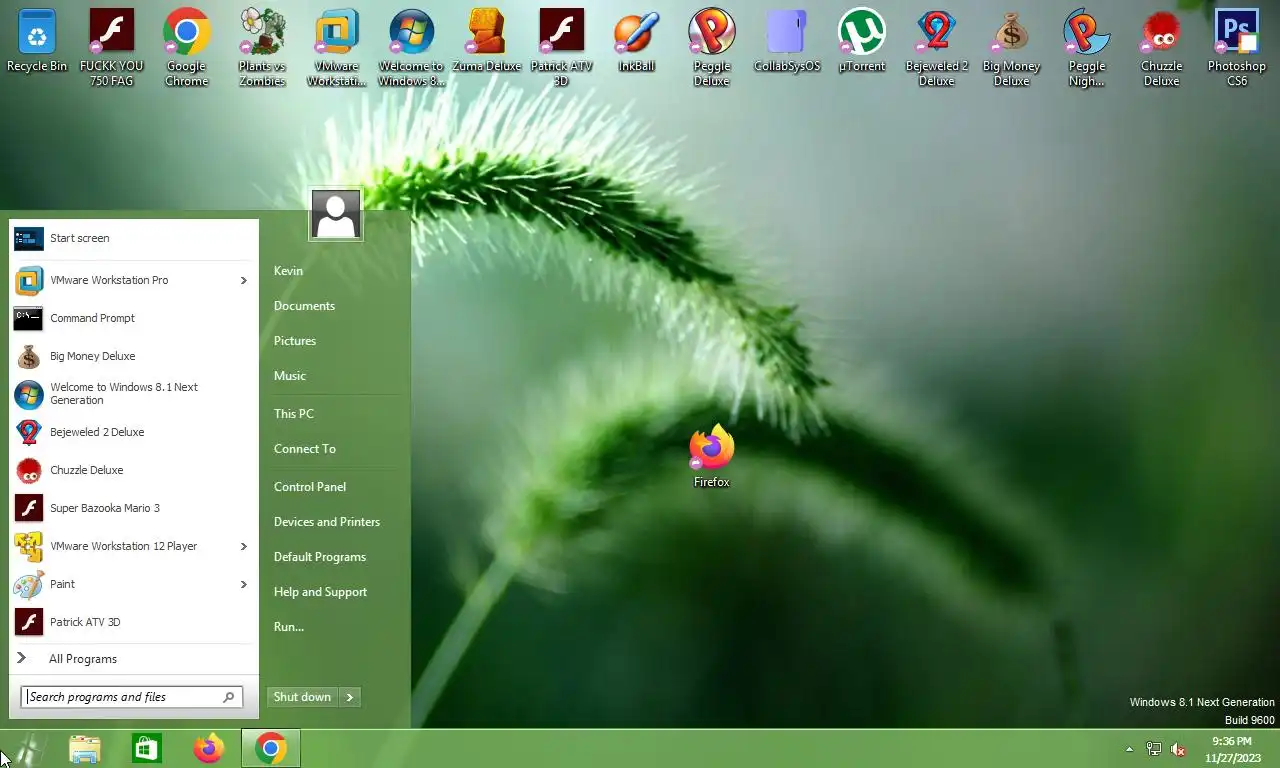This screenshot has width=1280, height=768.
Task: Open File Explorer from the taskbar
Action: pos(85,749)
